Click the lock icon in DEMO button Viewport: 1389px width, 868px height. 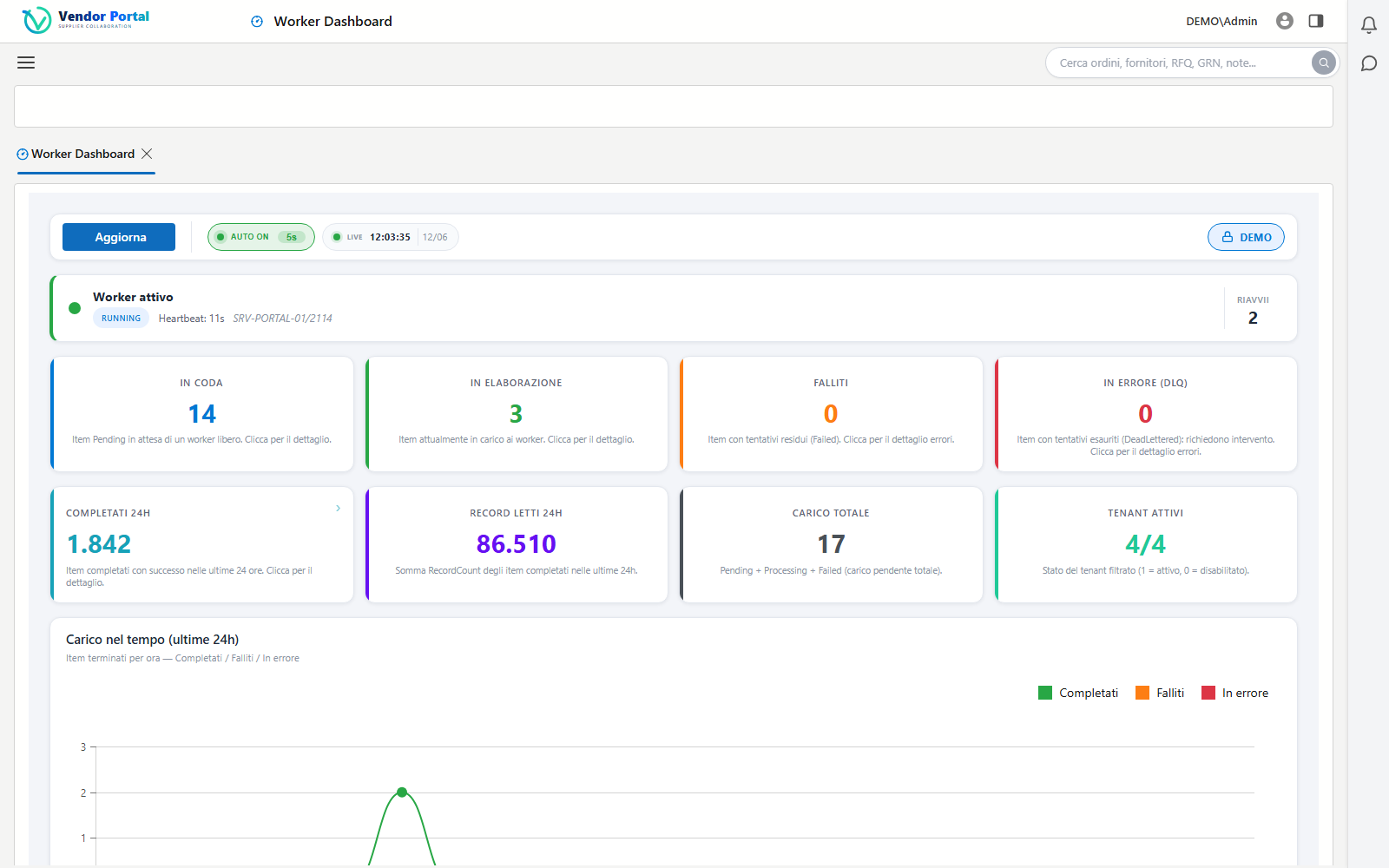[x=1228, y=237]
